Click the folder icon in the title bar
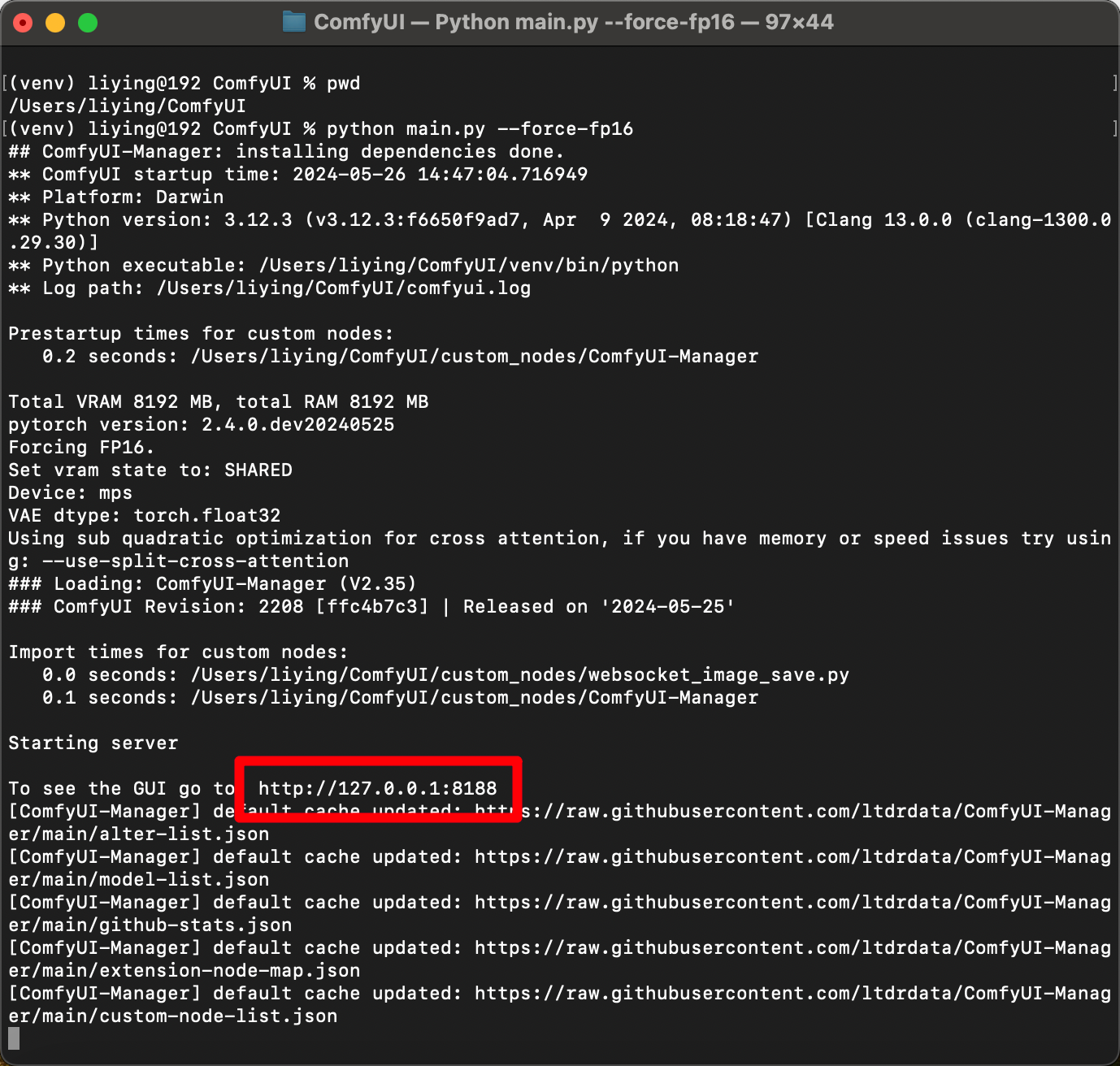The height and width of the screenshot is (1066, 1120). pyautogui.click(x=293, y=22)
